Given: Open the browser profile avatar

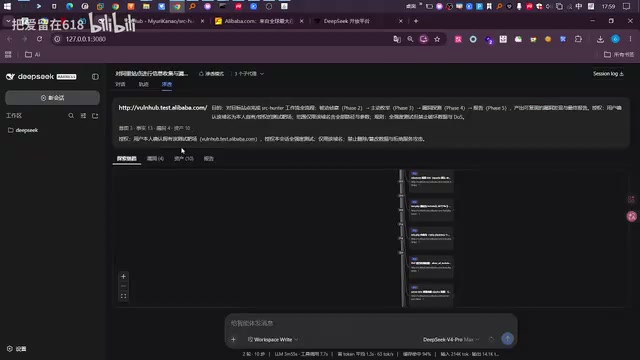Looking at the screenshot, I should tap(616, 39).
